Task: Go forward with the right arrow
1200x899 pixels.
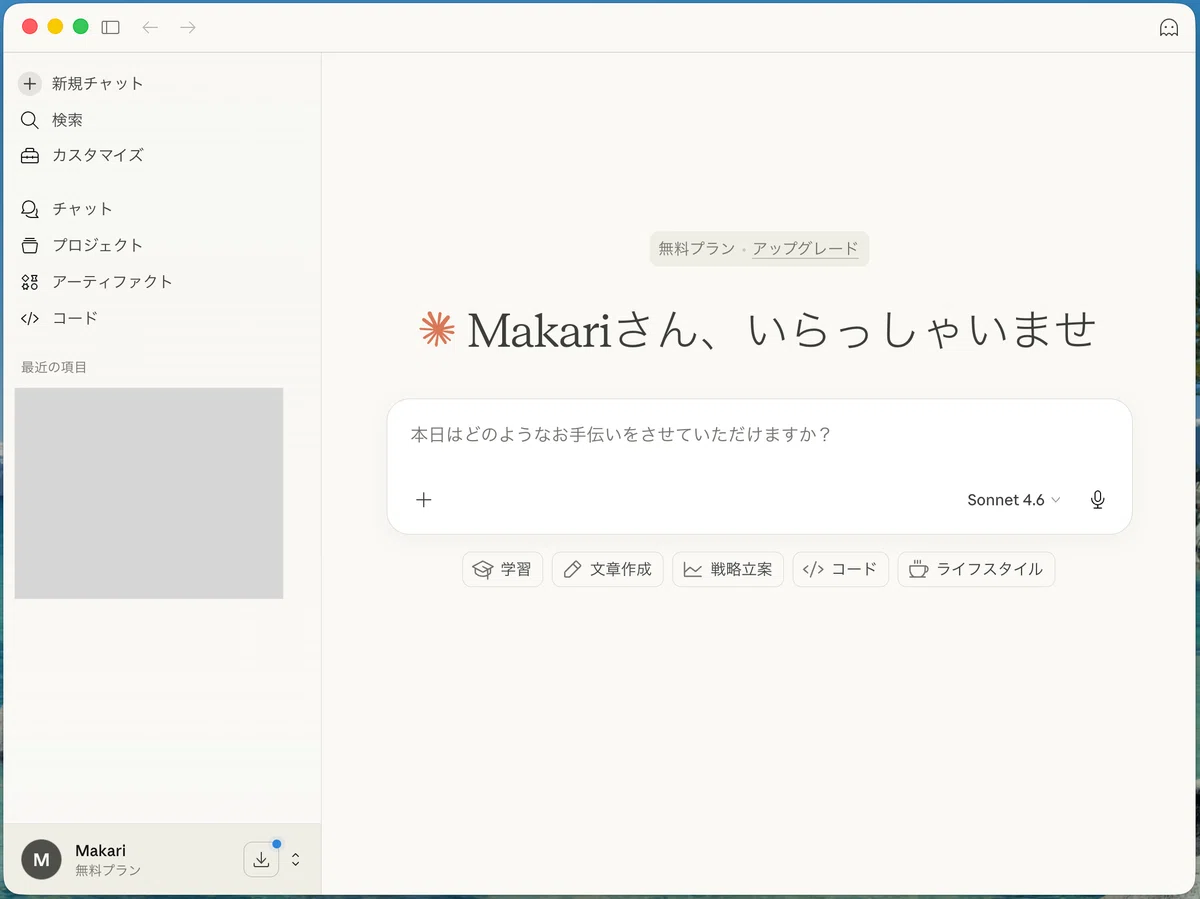Action: [x=188, y=27]
